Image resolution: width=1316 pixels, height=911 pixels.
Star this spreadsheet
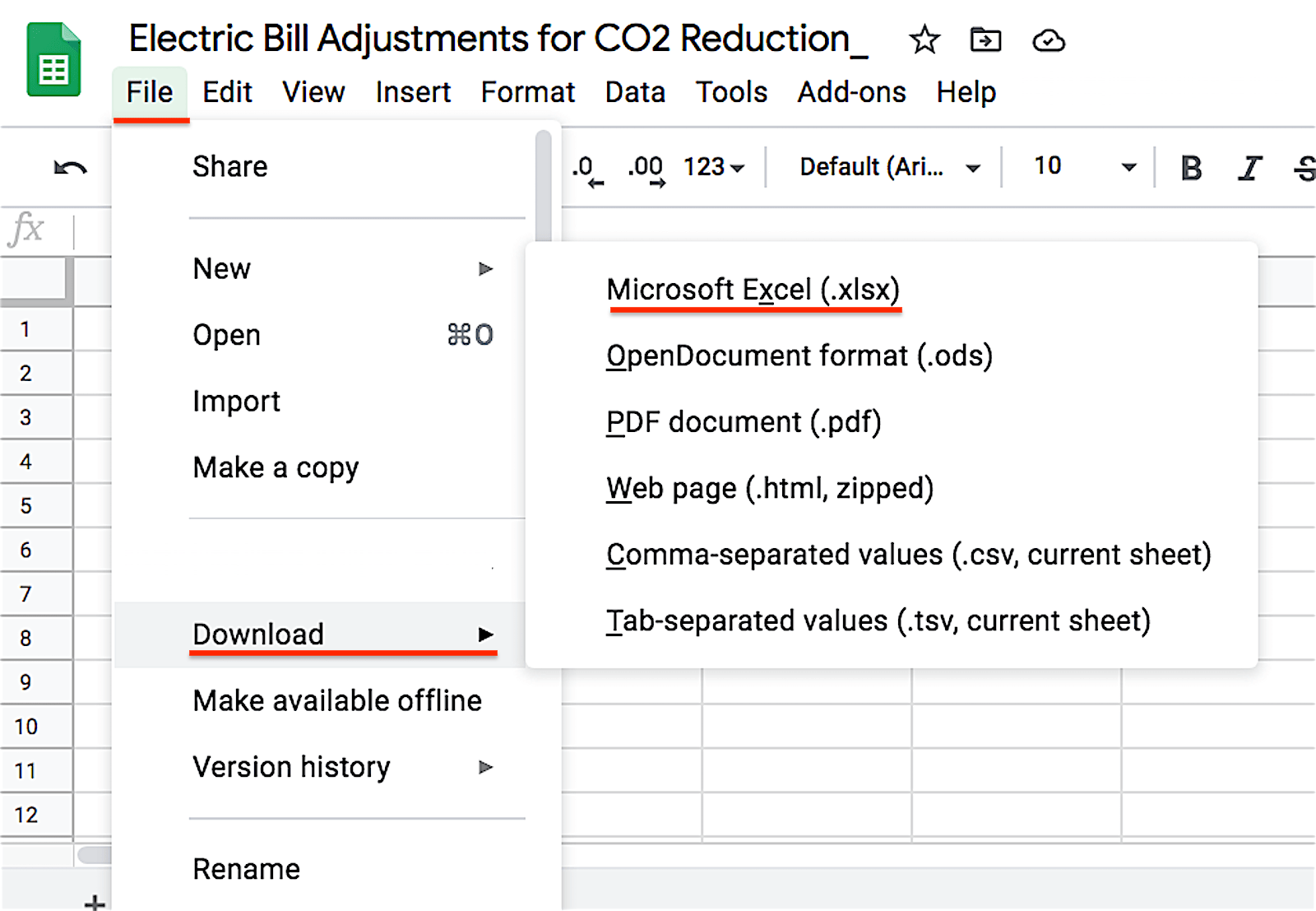tap(924, 40)
